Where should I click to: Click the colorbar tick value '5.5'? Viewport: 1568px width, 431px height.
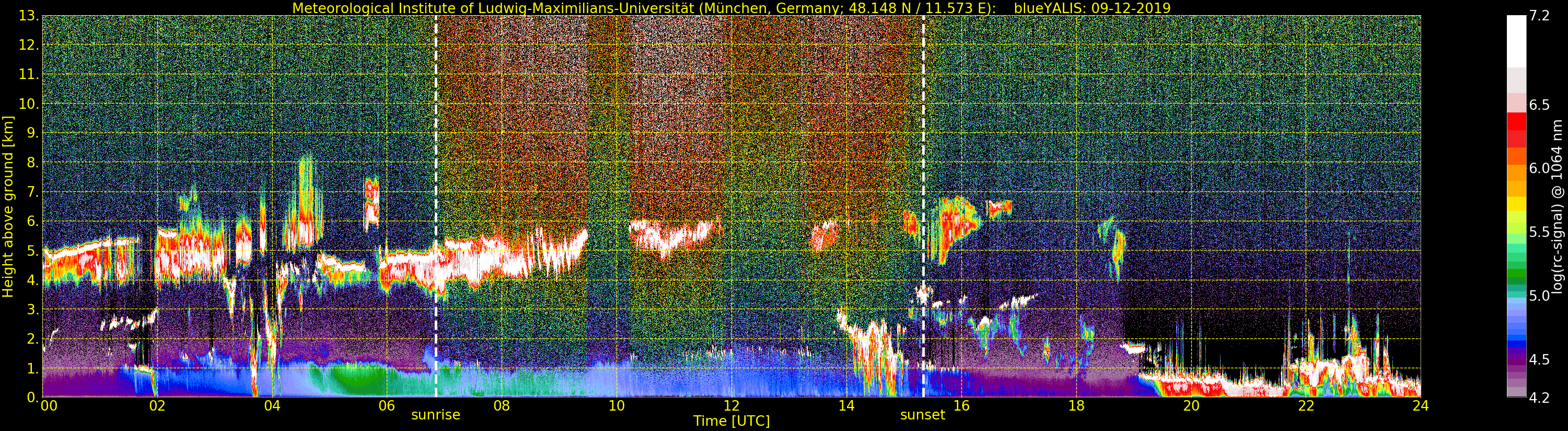[x=1539, y=232]
